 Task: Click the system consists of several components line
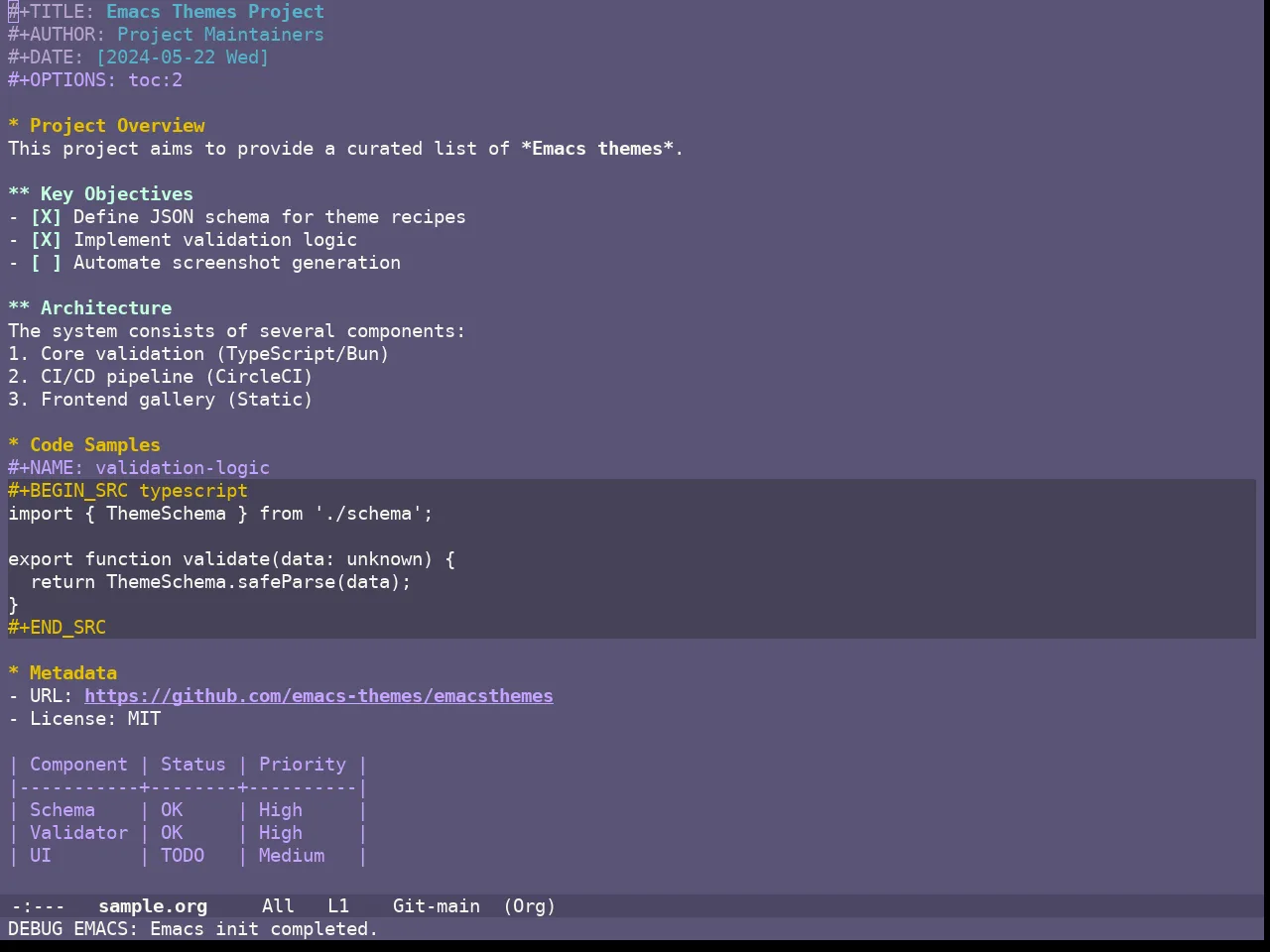click(236, 331)
